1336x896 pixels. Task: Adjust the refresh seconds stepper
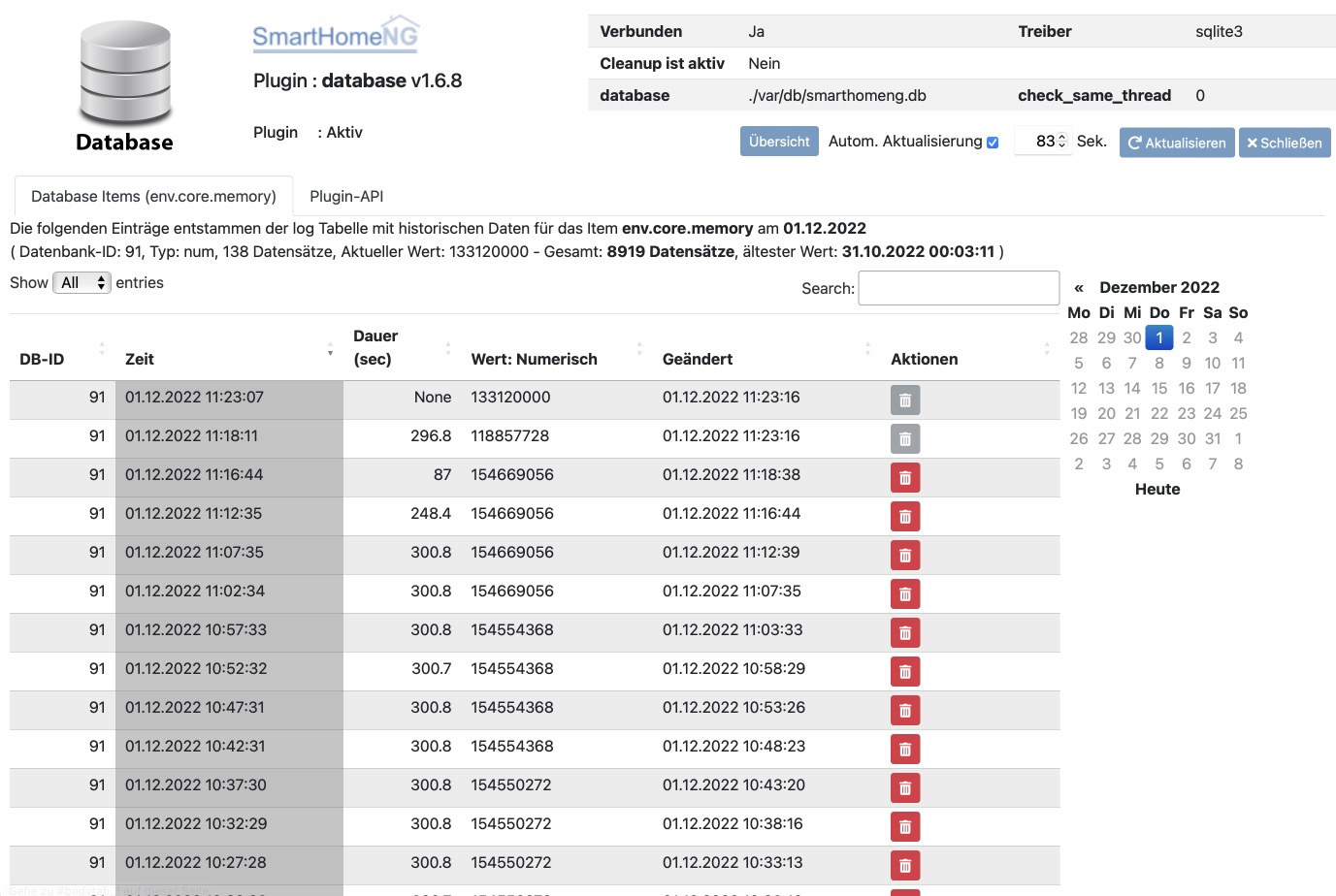[x=1062, y=141]
